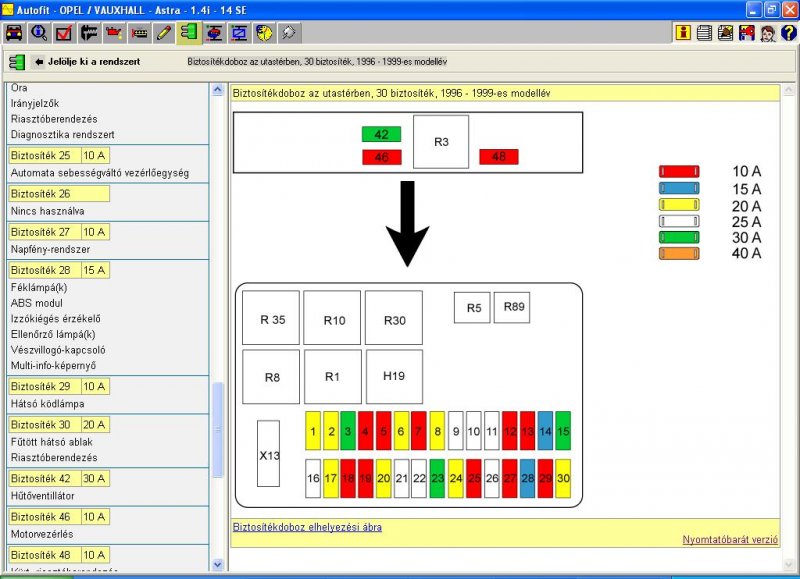Select relay R89 in the fuse box
This screenshot has width=800, height=579.
click(512, 308)
